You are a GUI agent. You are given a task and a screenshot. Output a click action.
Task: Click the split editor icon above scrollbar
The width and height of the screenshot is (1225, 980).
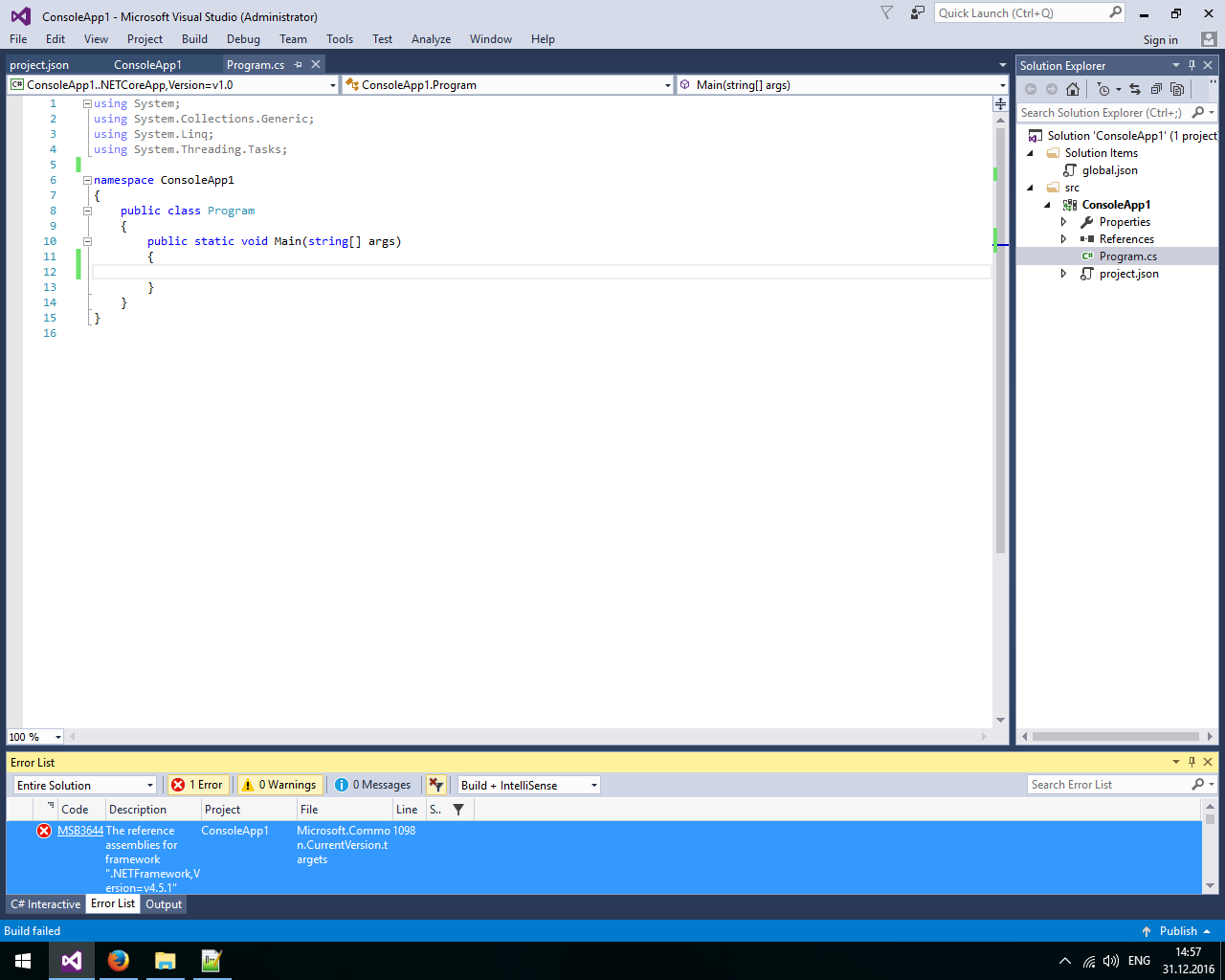pyautogui.click(x=1000, y=103)
